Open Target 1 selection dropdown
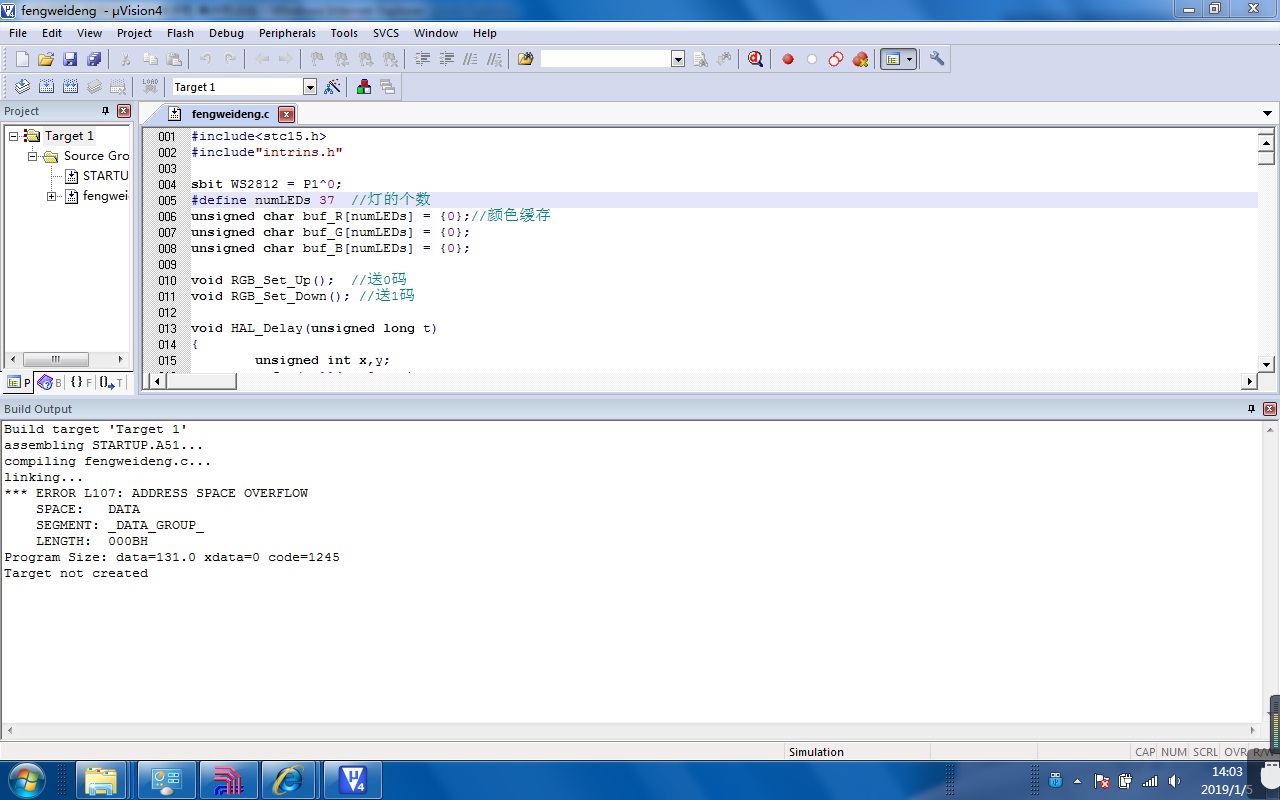 pos(310,87)
